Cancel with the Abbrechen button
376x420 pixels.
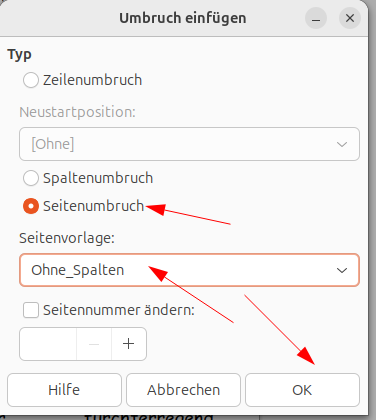click(183, 390)
